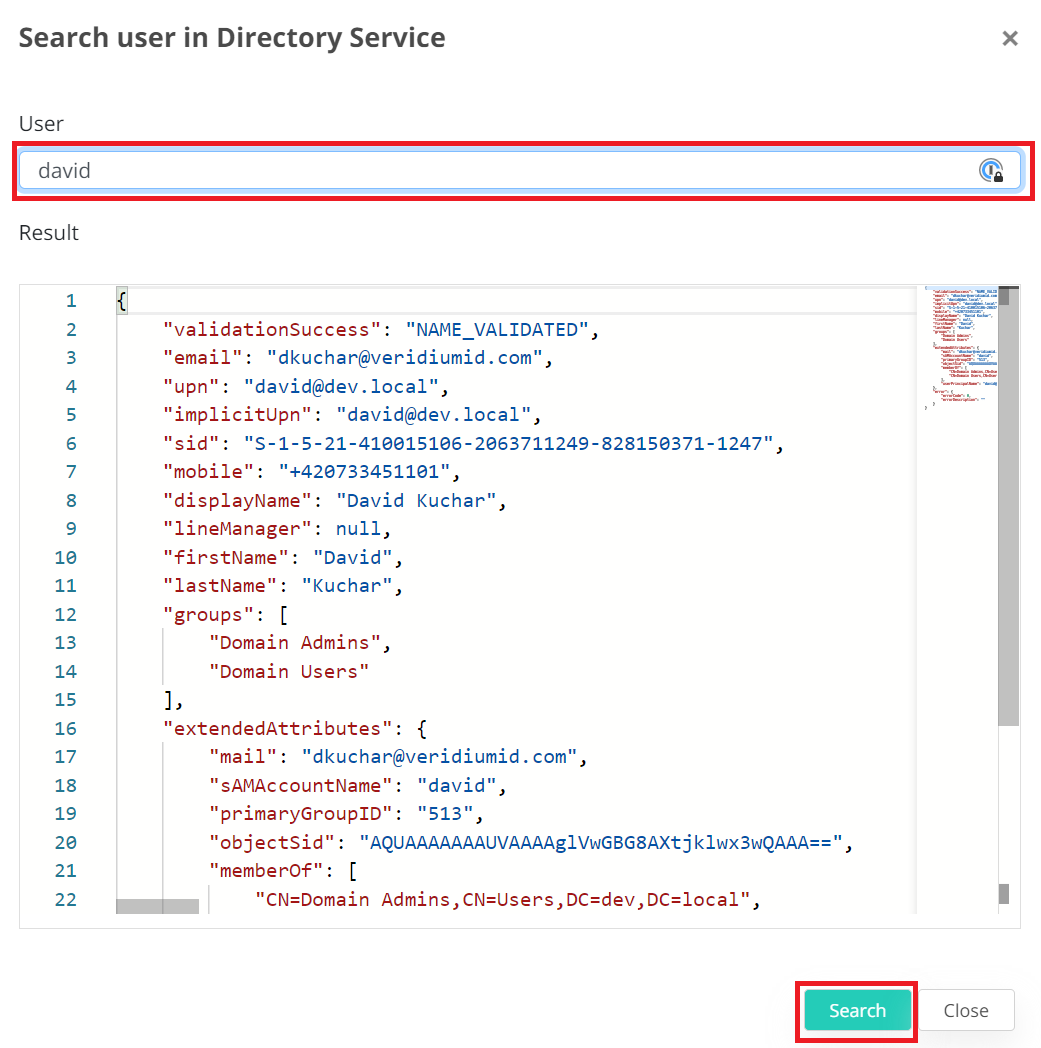Click line number 1 in the editor gutter
This screenshot has width=1041, height=1048.
point(70,300)
